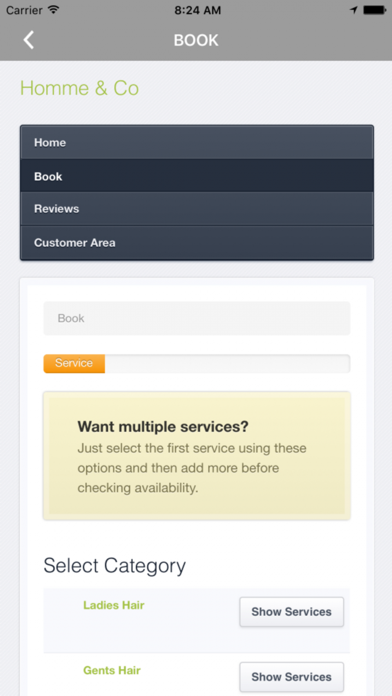The width and height of the screenshot is (392, 696).
Task: Tap the location arrow status icon
Action: click(354, 10)
